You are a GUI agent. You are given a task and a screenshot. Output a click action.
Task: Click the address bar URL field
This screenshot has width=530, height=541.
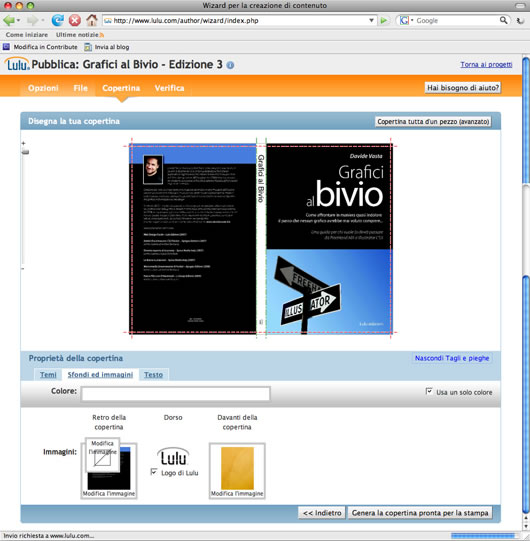click(240, 21)
